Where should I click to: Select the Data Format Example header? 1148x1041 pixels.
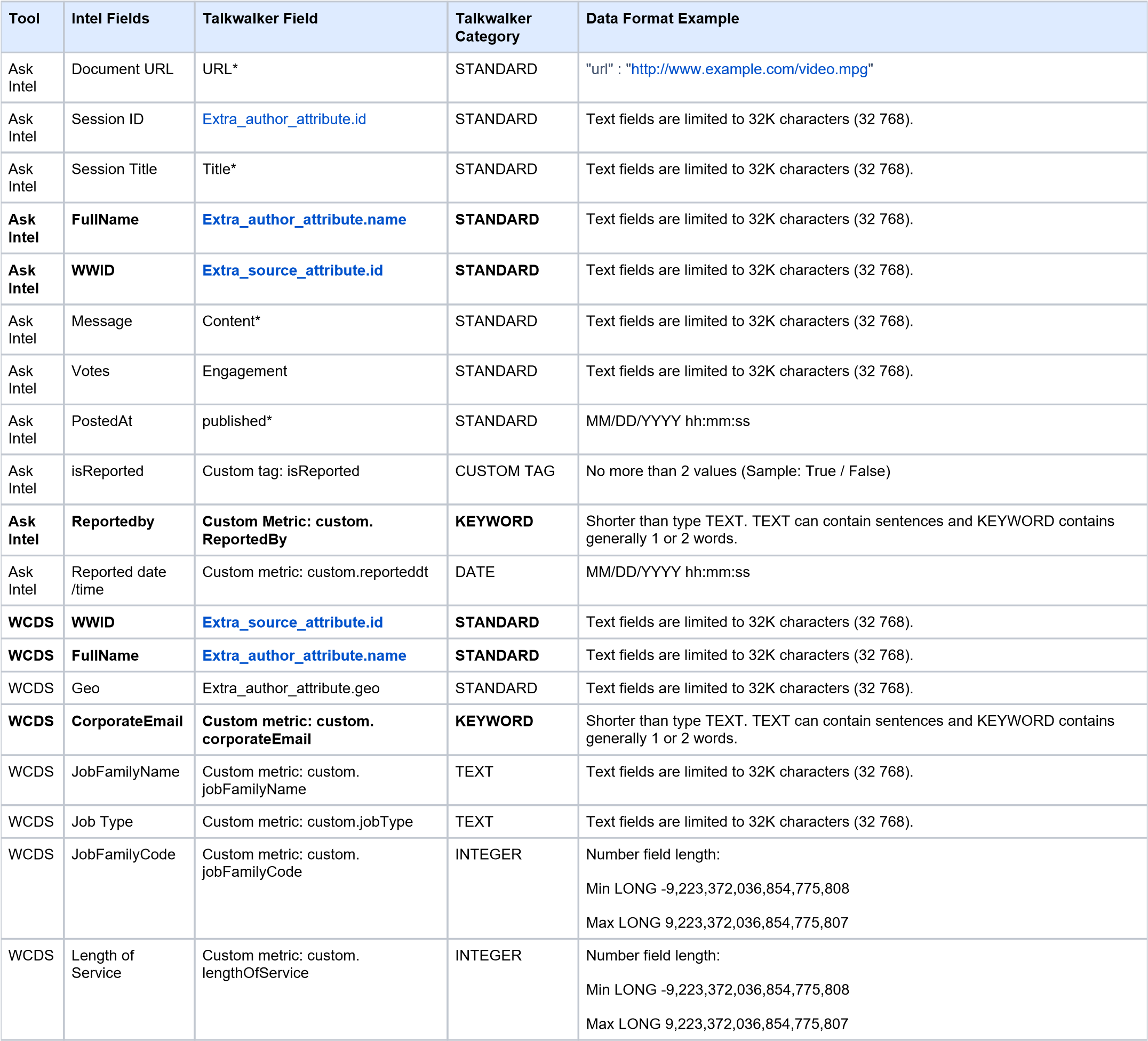tap(661, 19)
